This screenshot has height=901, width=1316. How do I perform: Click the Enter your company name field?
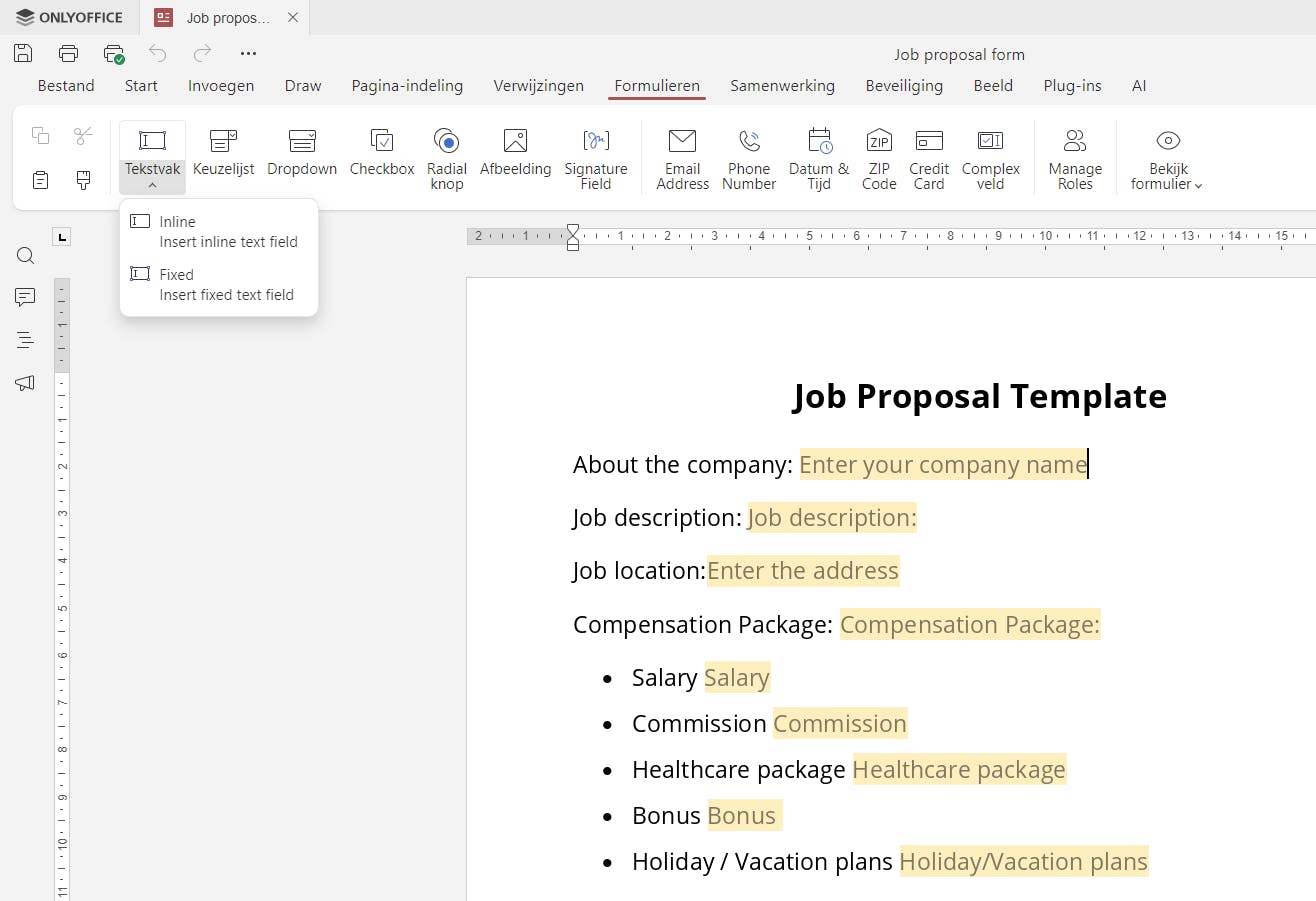click(941, 464)
